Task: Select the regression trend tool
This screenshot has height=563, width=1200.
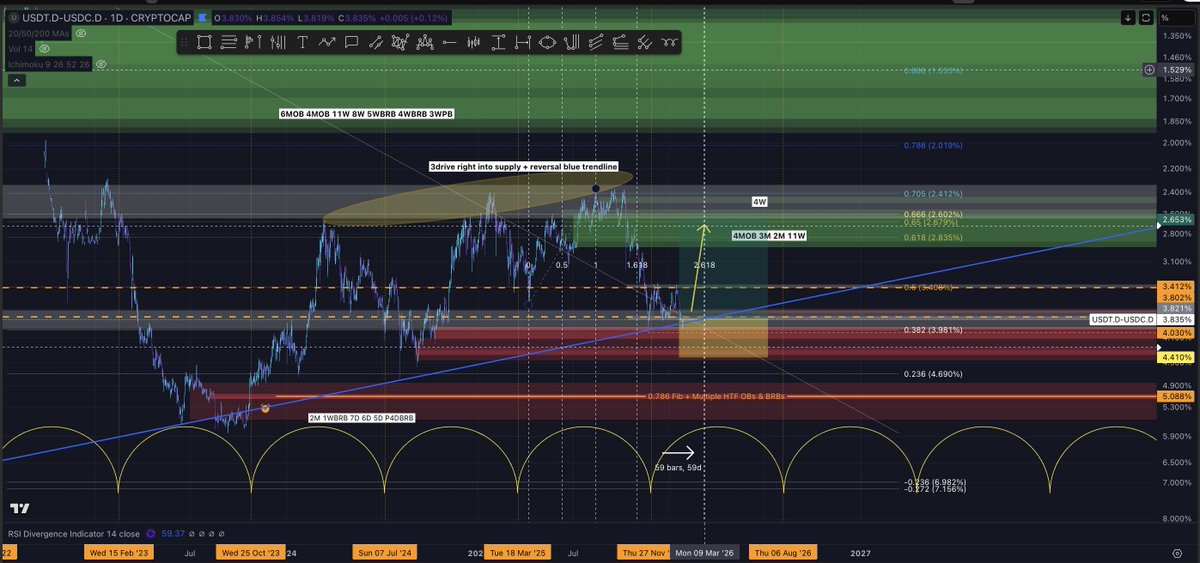Action: (645, 42)
